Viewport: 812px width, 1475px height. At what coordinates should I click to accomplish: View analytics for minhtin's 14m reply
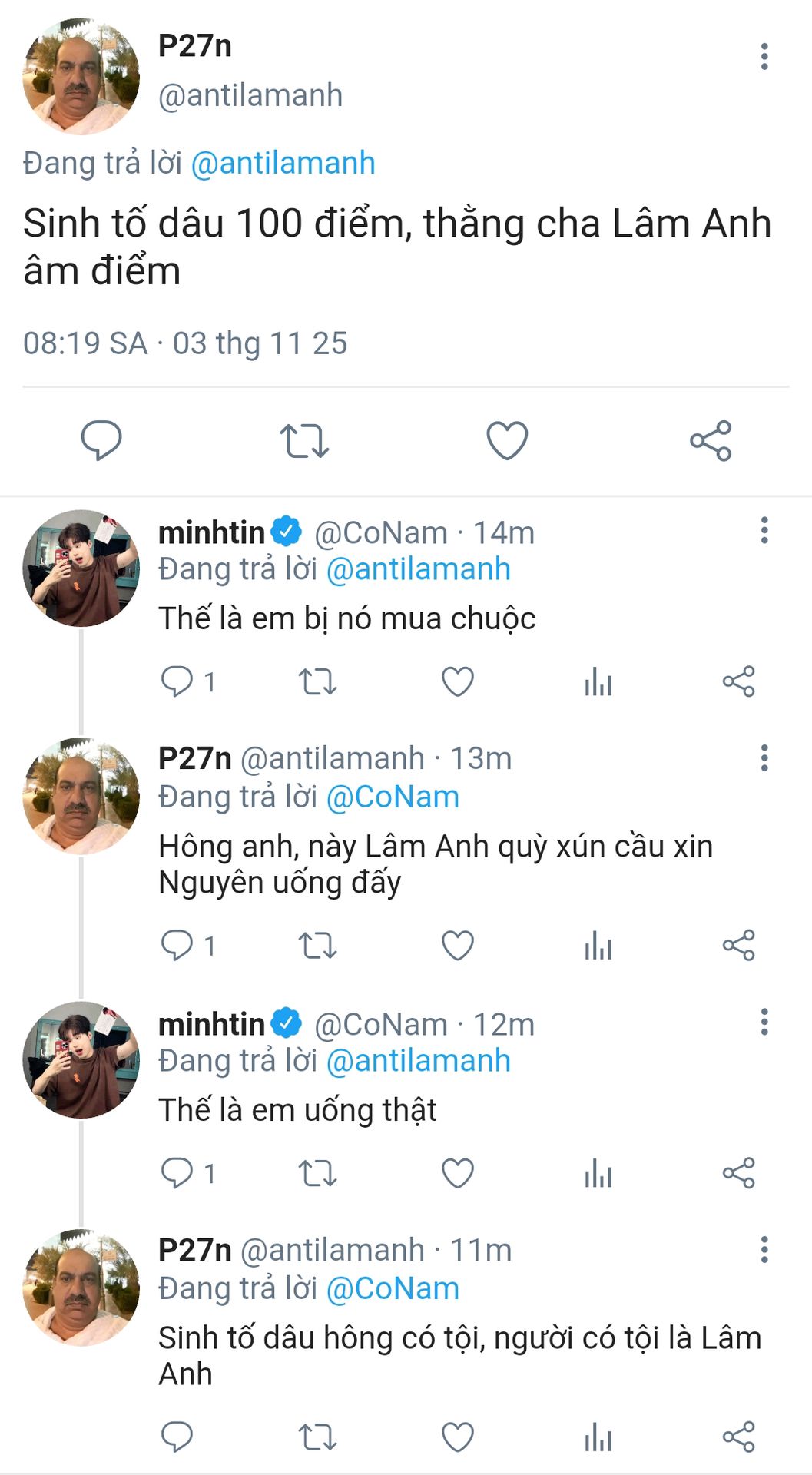point(598,681)
